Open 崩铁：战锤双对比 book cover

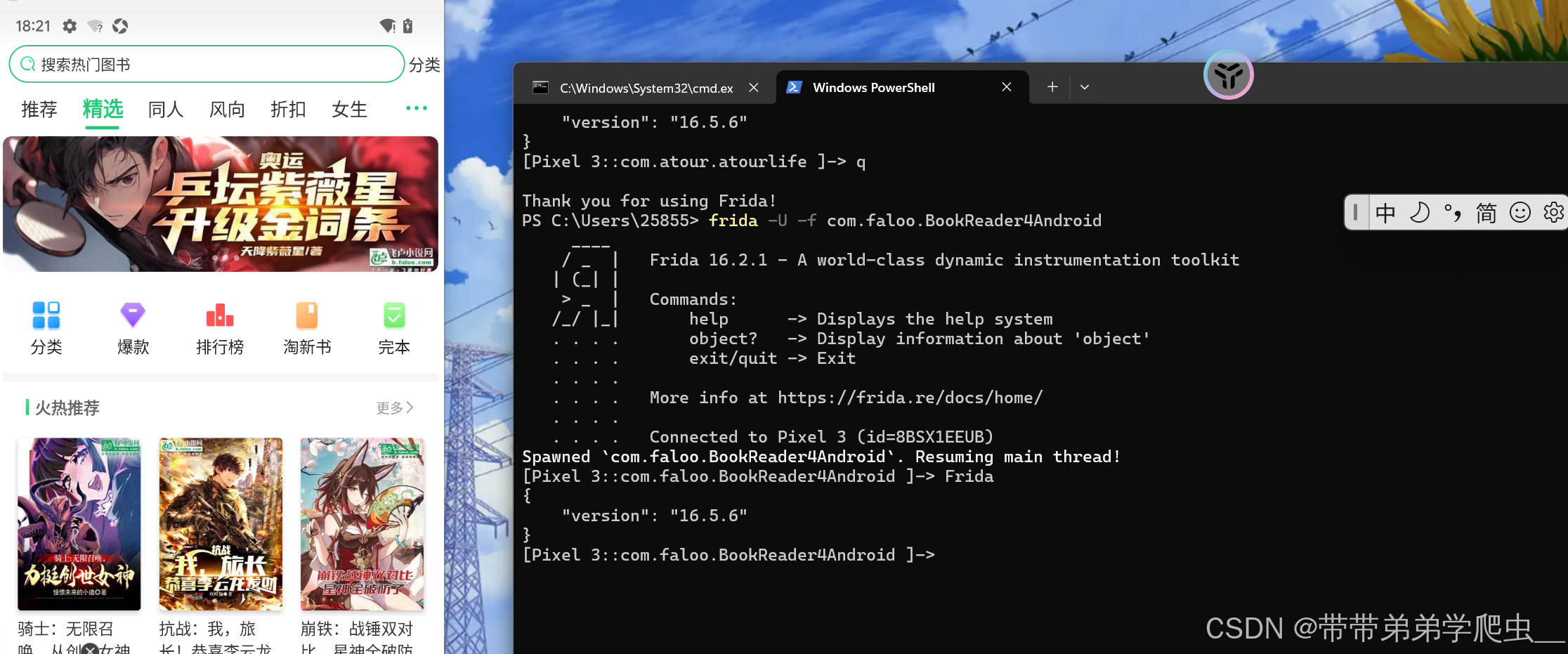pos(362,524)
